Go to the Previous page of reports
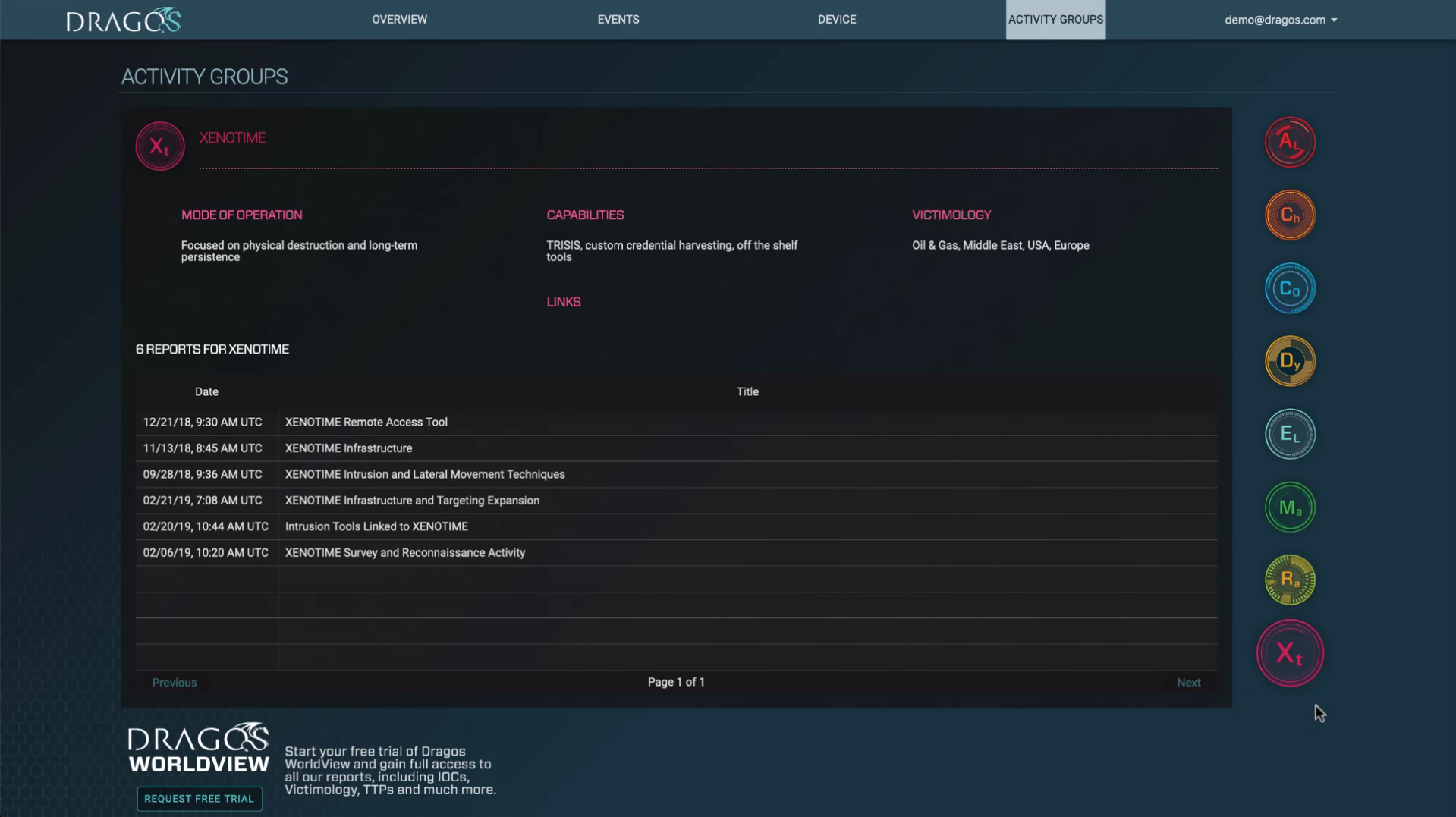This screenshot has height=817, width=1456. click(175, 683)
